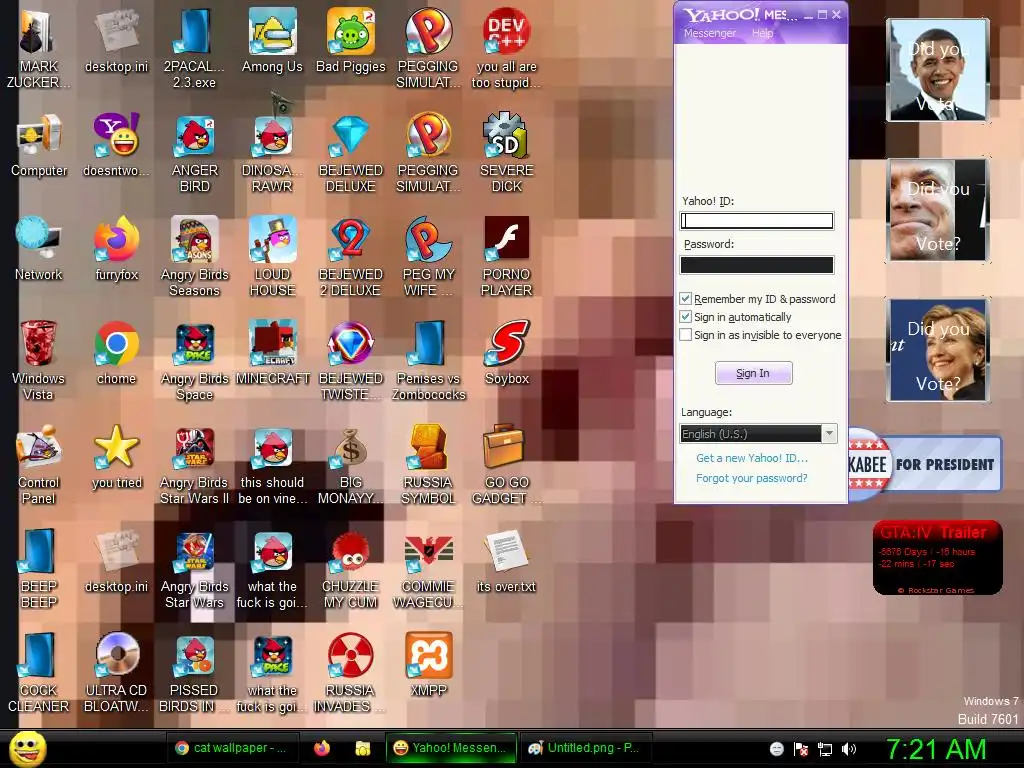Enable 'Sign in as invisible to everyone'
Image resolution: width=1024 pixels, height=768 pixels.
[x=686, y=335]
